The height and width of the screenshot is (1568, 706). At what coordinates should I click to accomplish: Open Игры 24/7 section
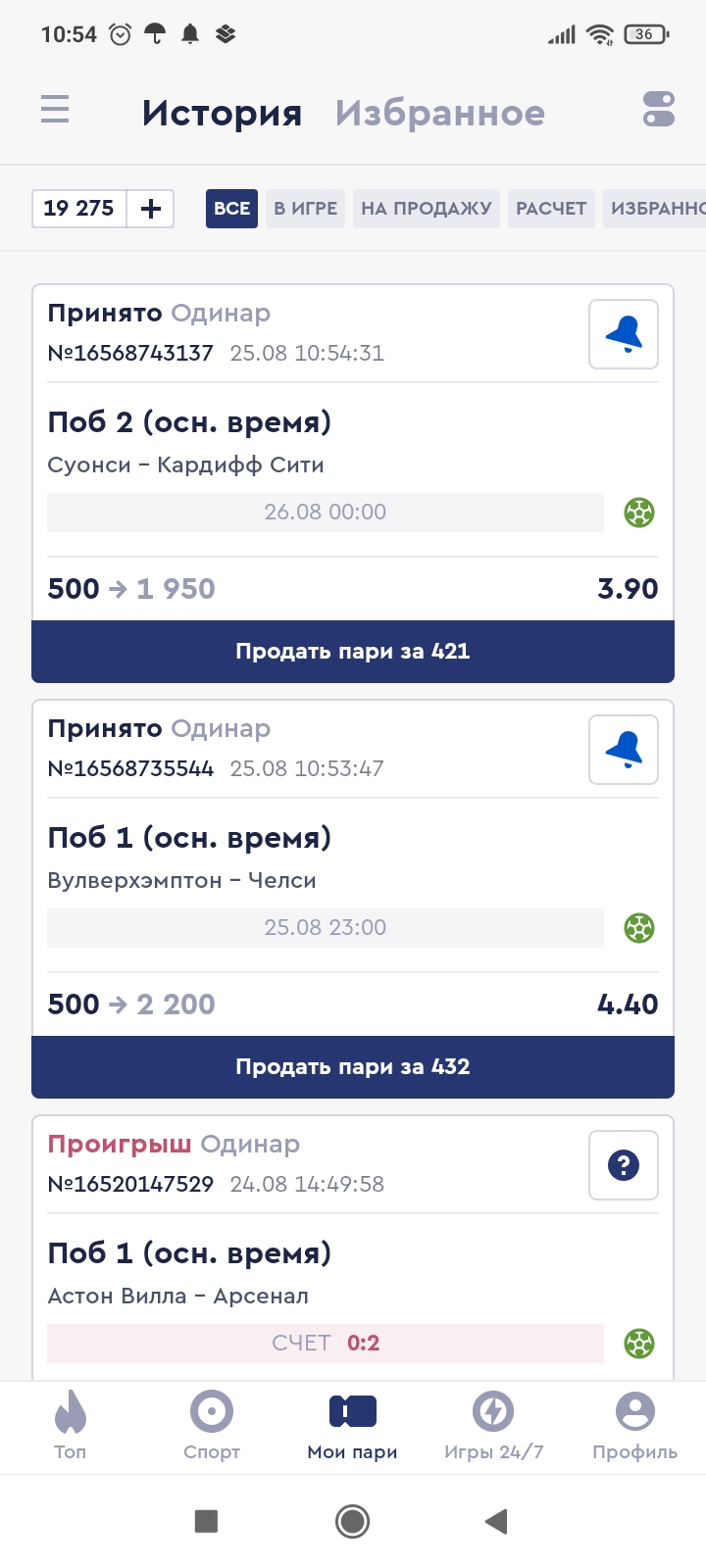[x=493, y=1426]
